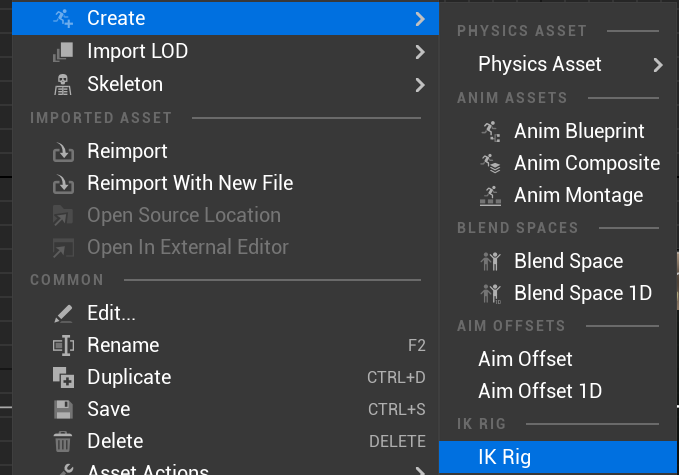Click the Anim Montage icon

(491, 196)
